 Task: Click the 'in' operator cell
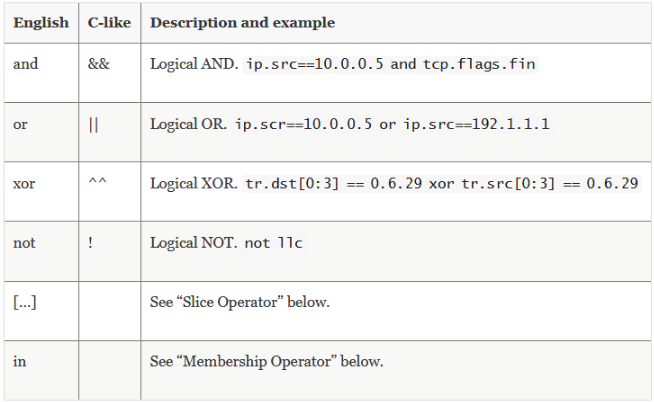[x=19, y=361]
